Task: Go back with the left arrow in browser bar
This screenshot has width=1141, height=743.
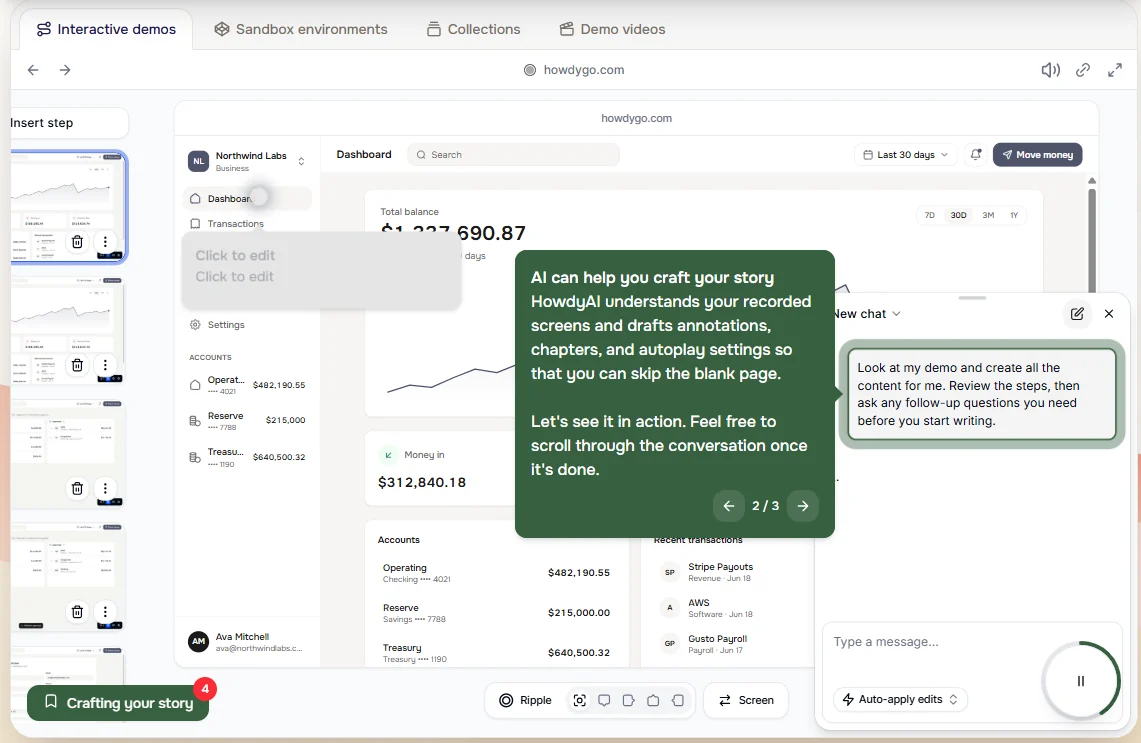Action: [33, 70]
